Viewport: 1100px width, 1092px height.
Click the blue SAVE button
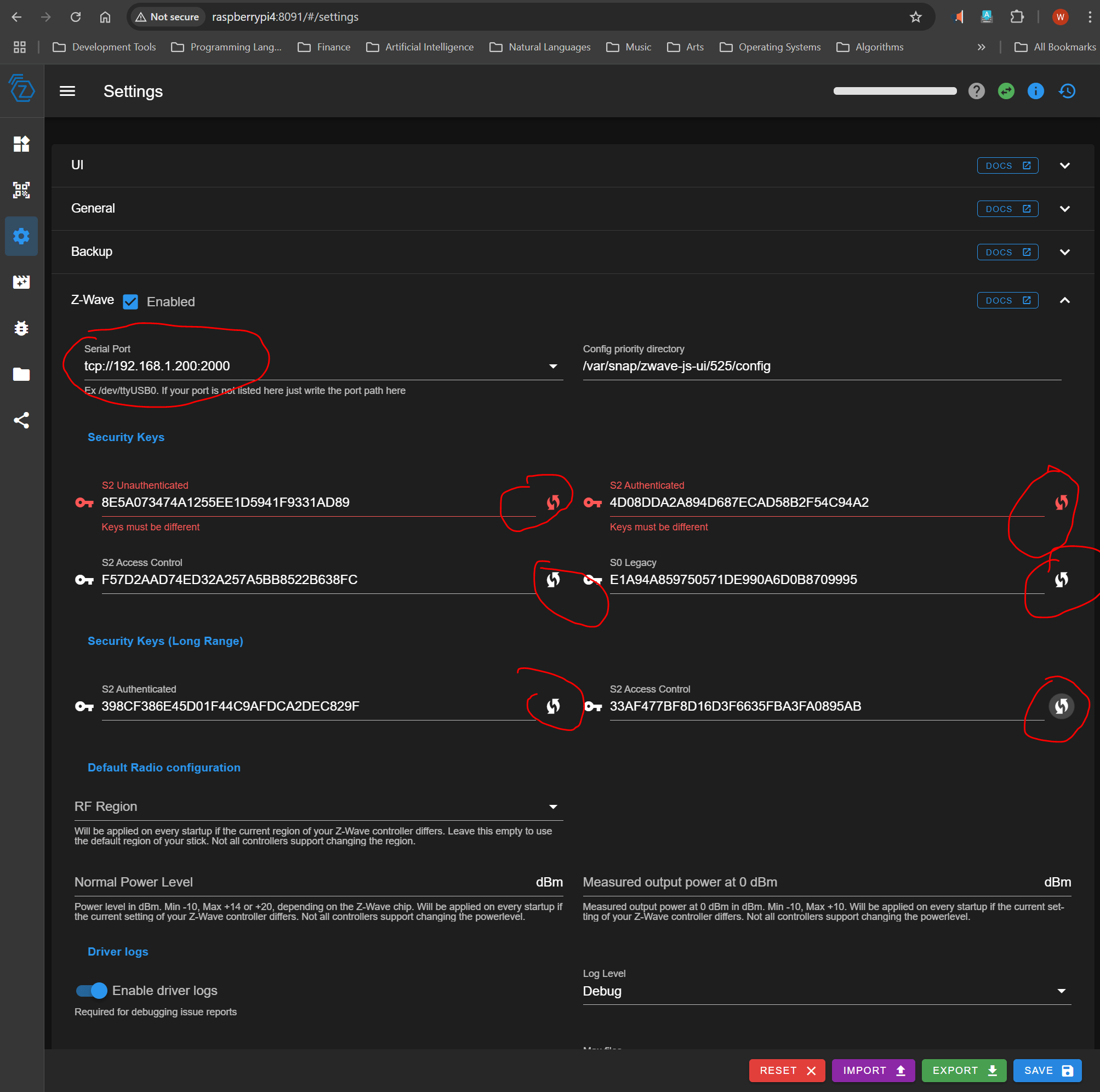tap(1047, 1071)
